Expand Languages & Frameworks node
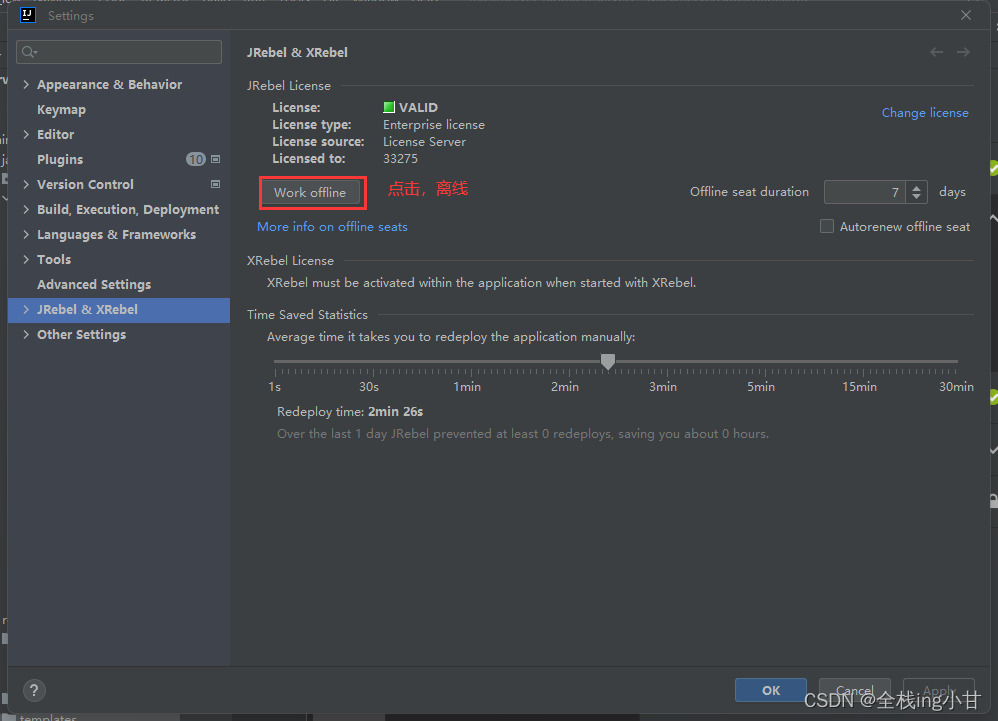This screenshot has width=998, height=721. click(x=26, y=234)
